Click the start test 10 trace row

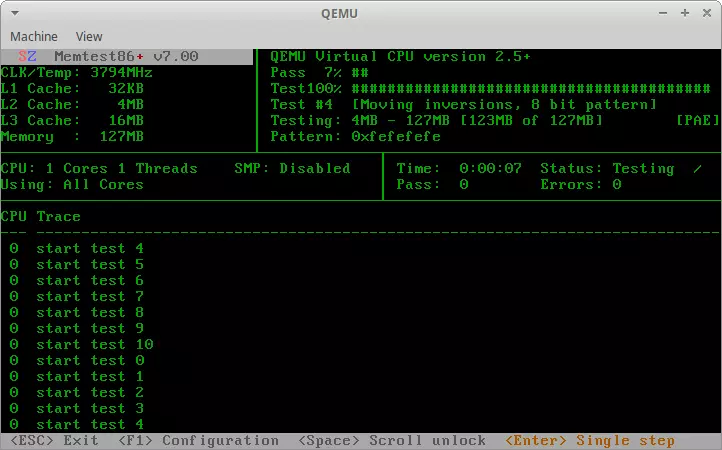[81, 345]
